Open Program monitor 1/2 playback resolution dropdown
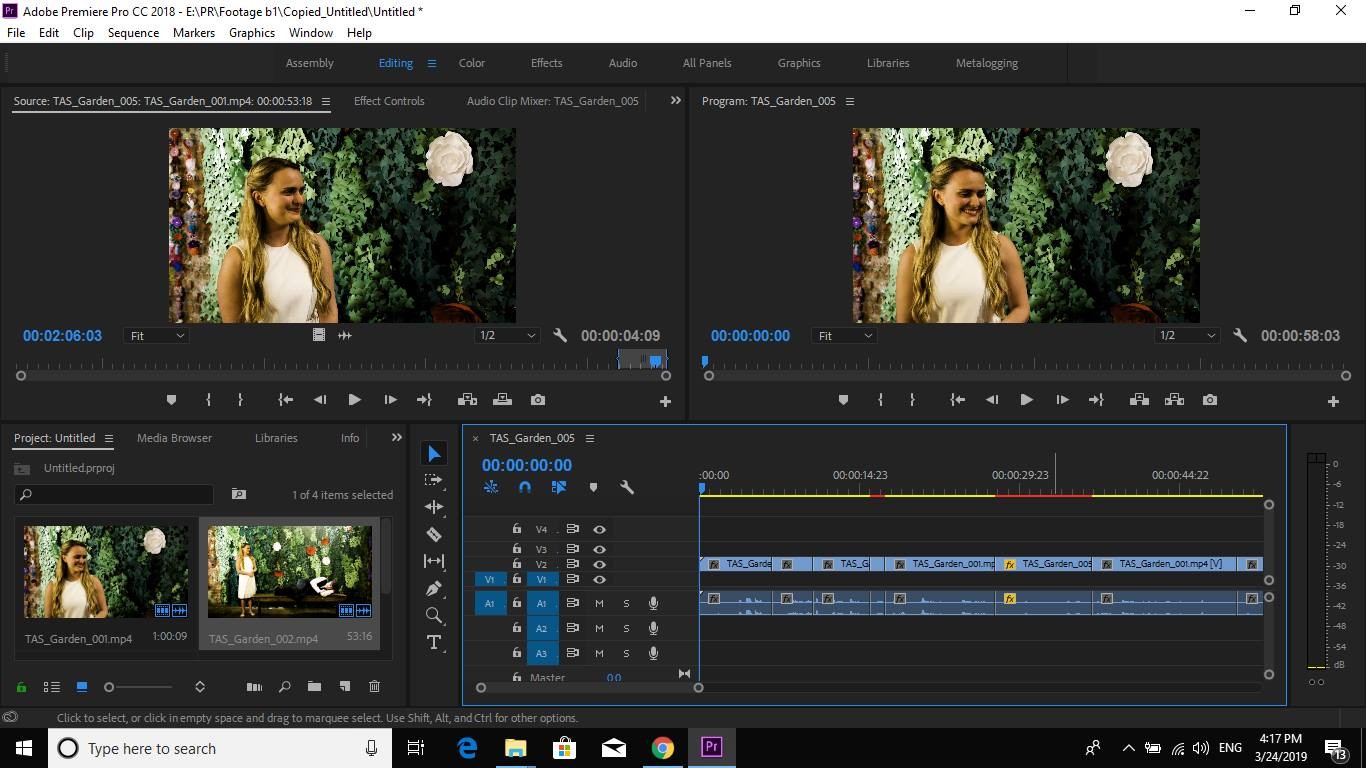 pos(1187,336)
